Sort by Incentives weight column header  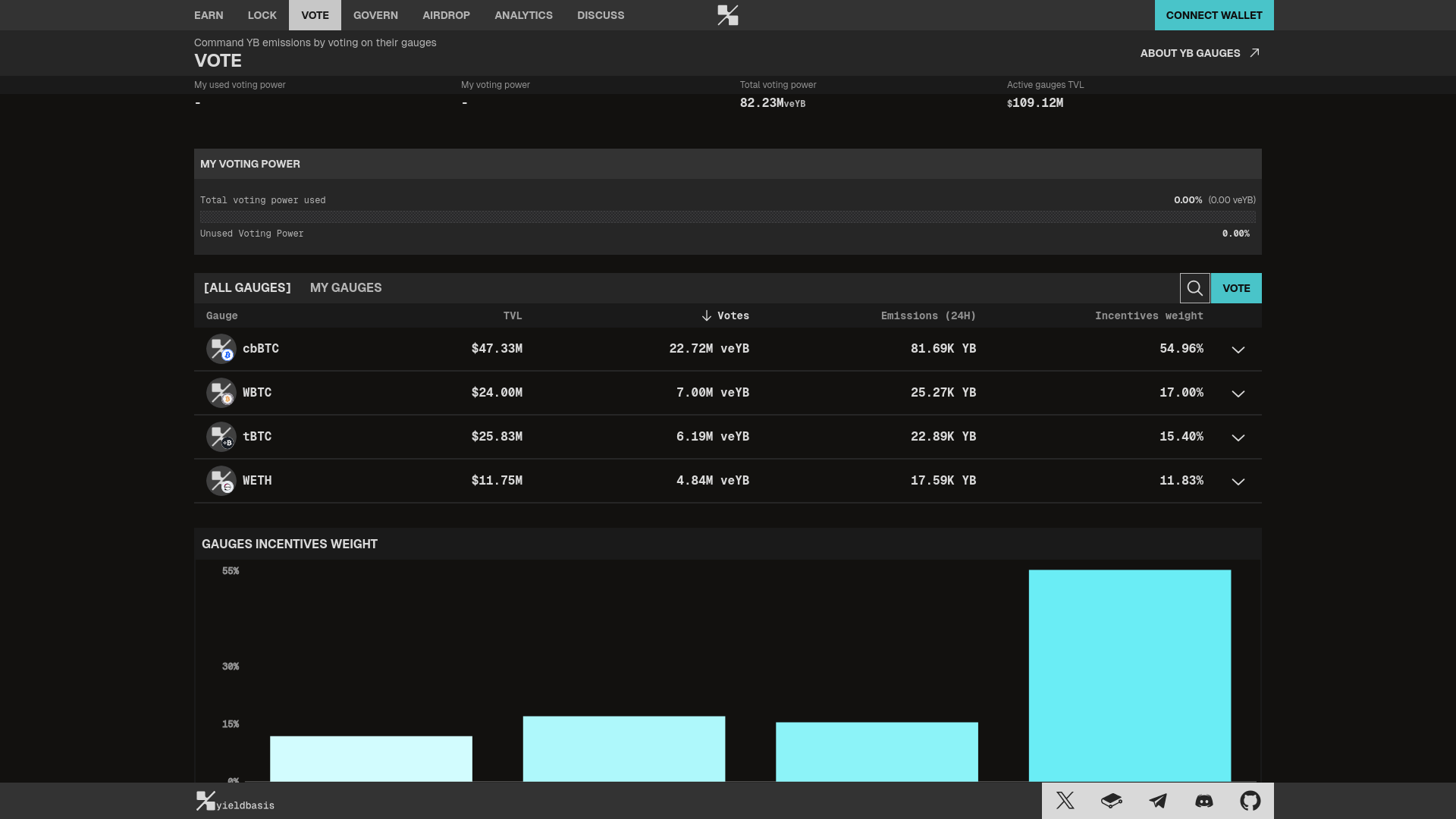coord(1149,315)
